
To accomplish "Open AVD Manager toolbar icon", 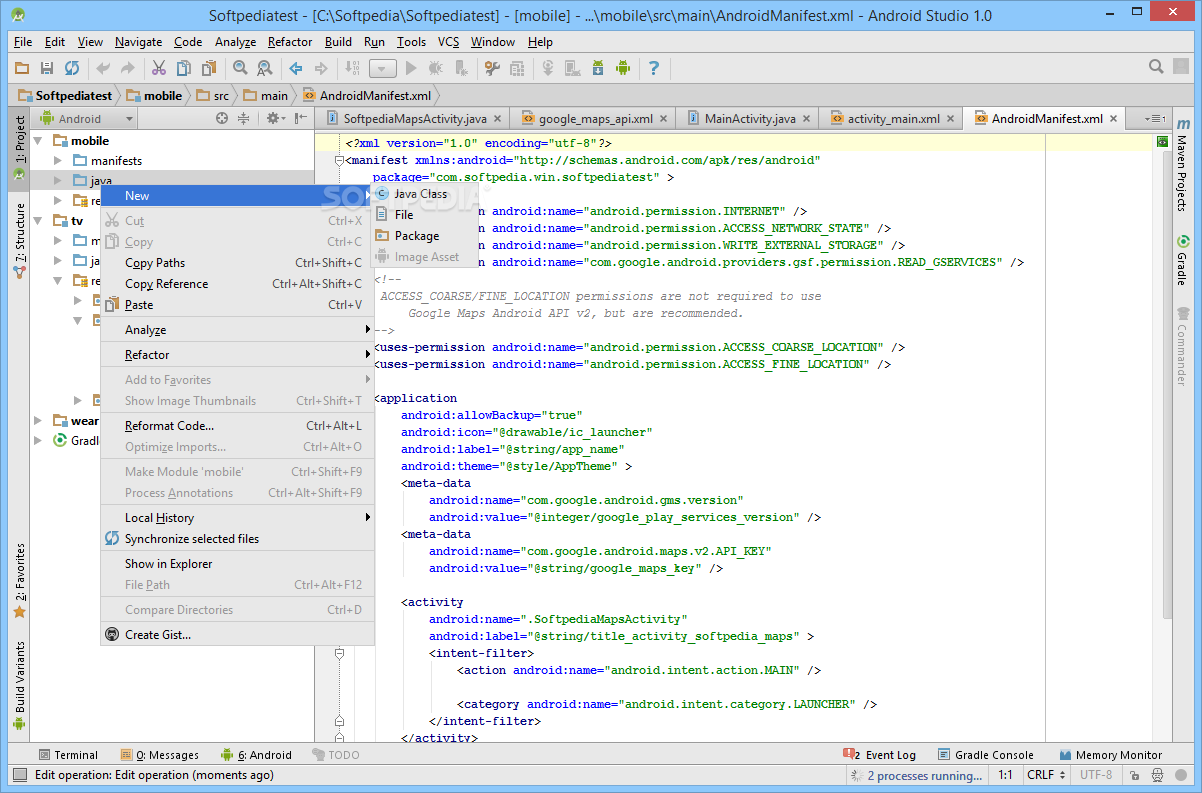I will click(x=573, y=68).
